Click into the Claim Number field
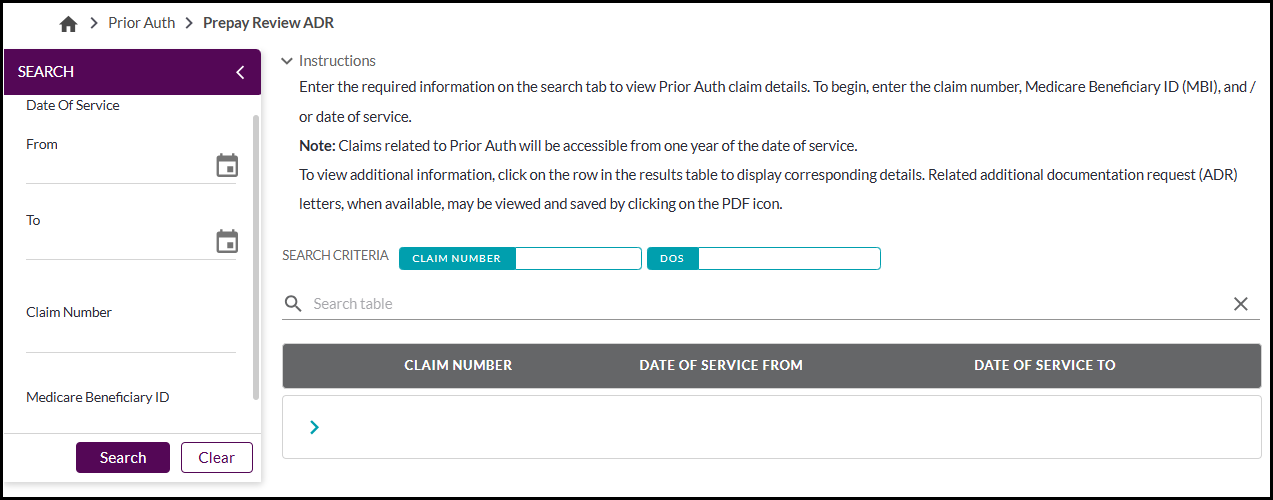The image size is (1273, 500). tap(130, 338)
